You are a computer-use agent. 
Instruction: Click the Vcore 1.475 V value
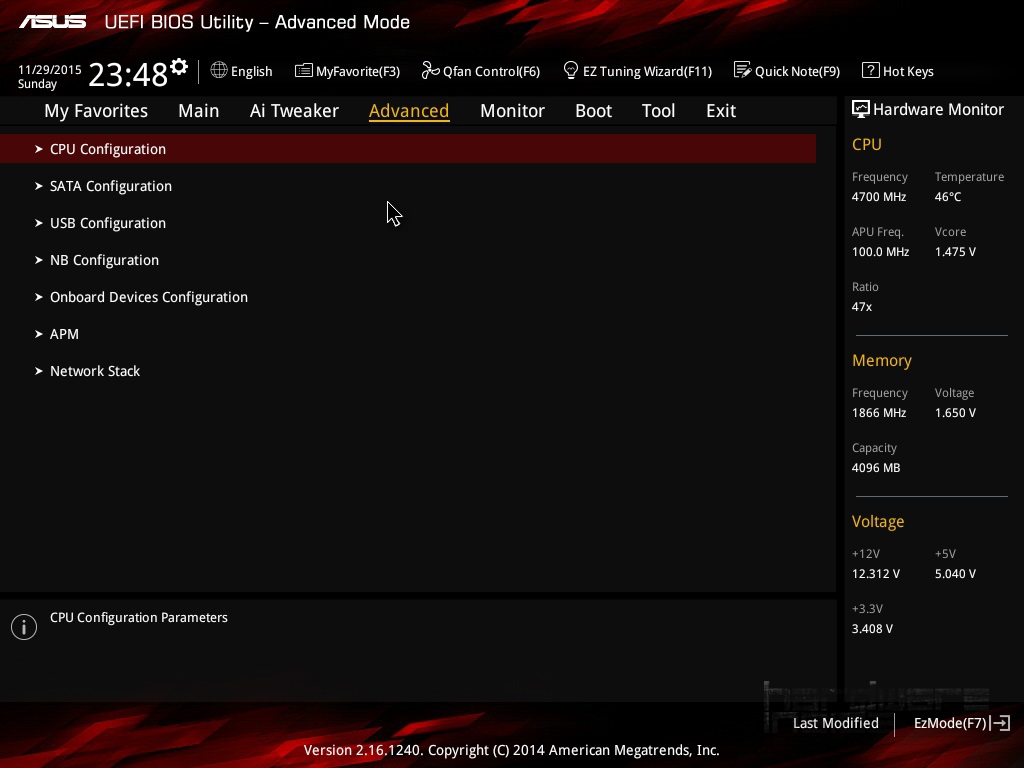[x=955, y=251]
